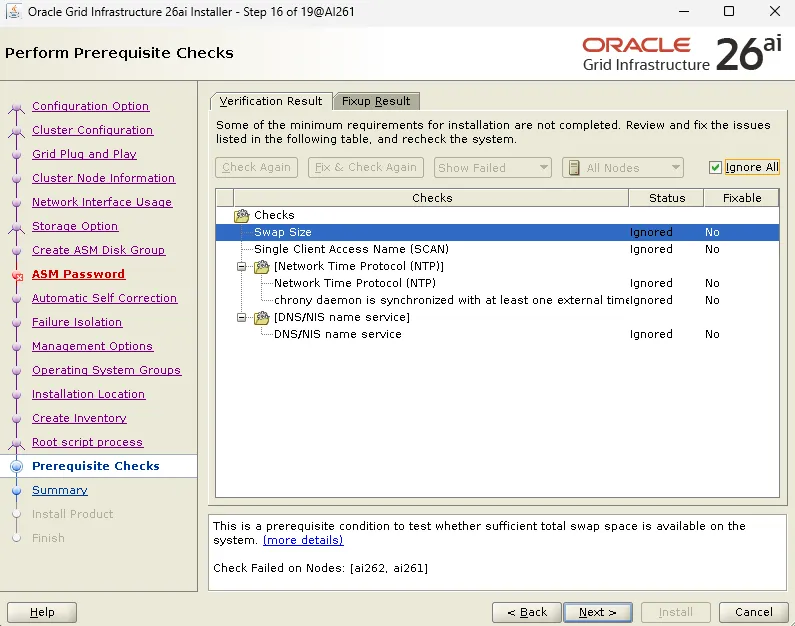The image size is (795, 626).
Task: Collapse the DNS/NIS name service tree group
Action: [x=242, y=317]
